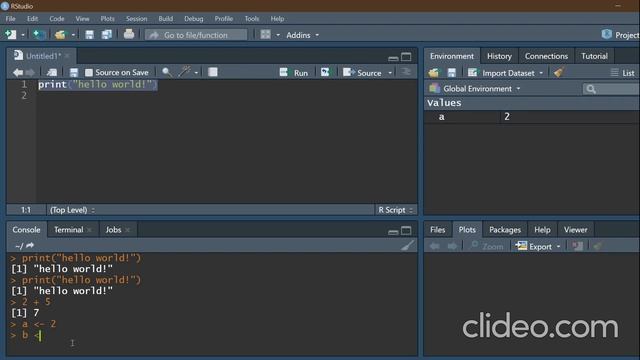Minimize the console pane
The image size is (640, 360).
click(x=393, y=232)
